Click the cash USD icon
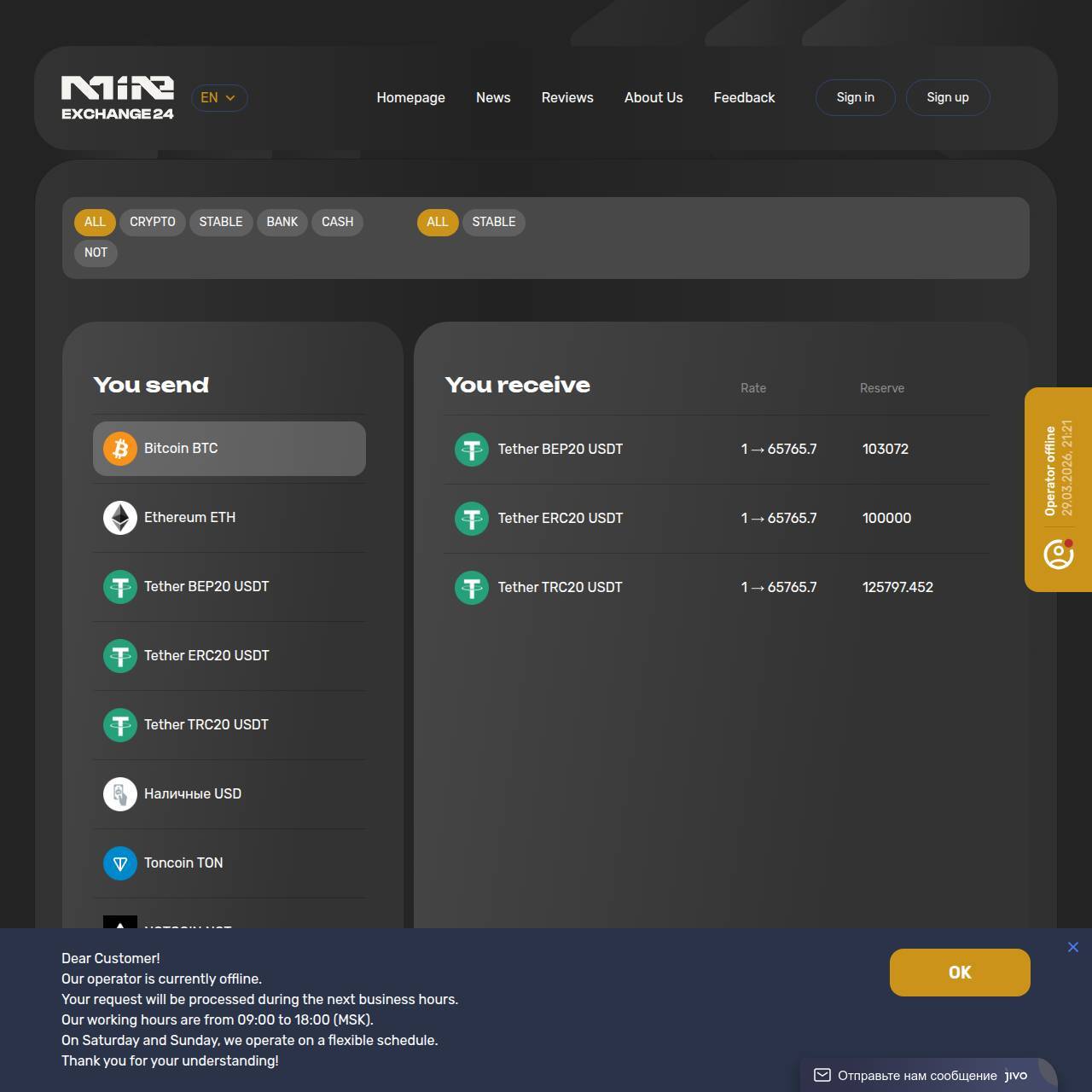 (120, 794)
